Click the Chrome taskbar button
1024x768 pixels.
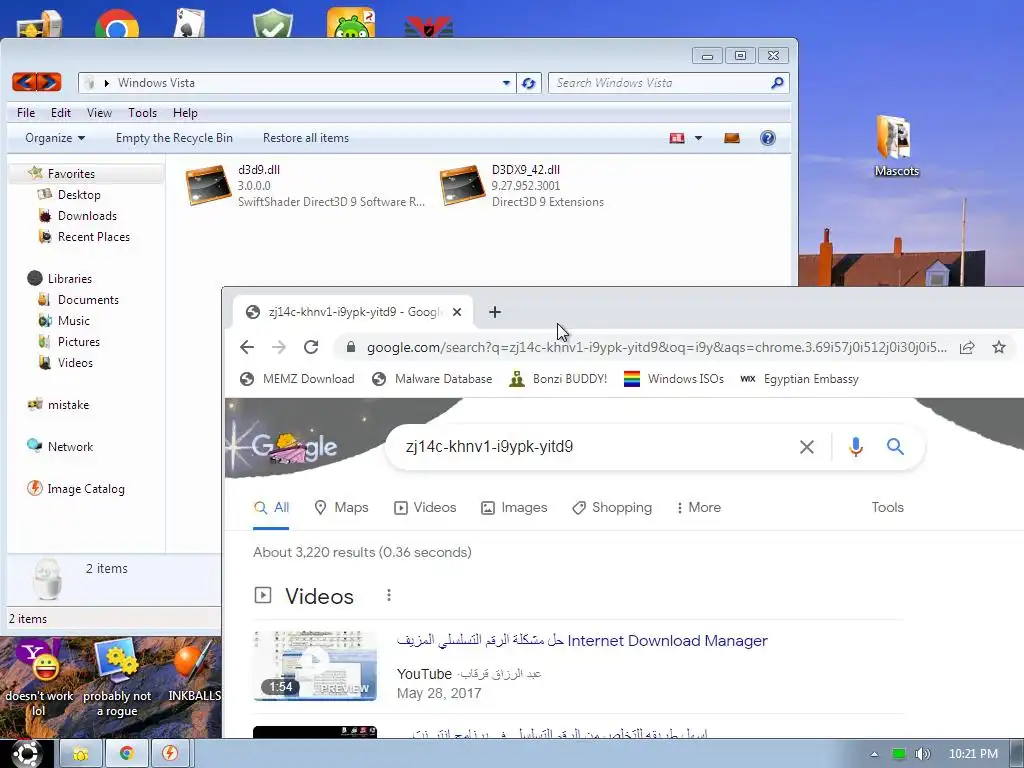(x=127, y=754)
